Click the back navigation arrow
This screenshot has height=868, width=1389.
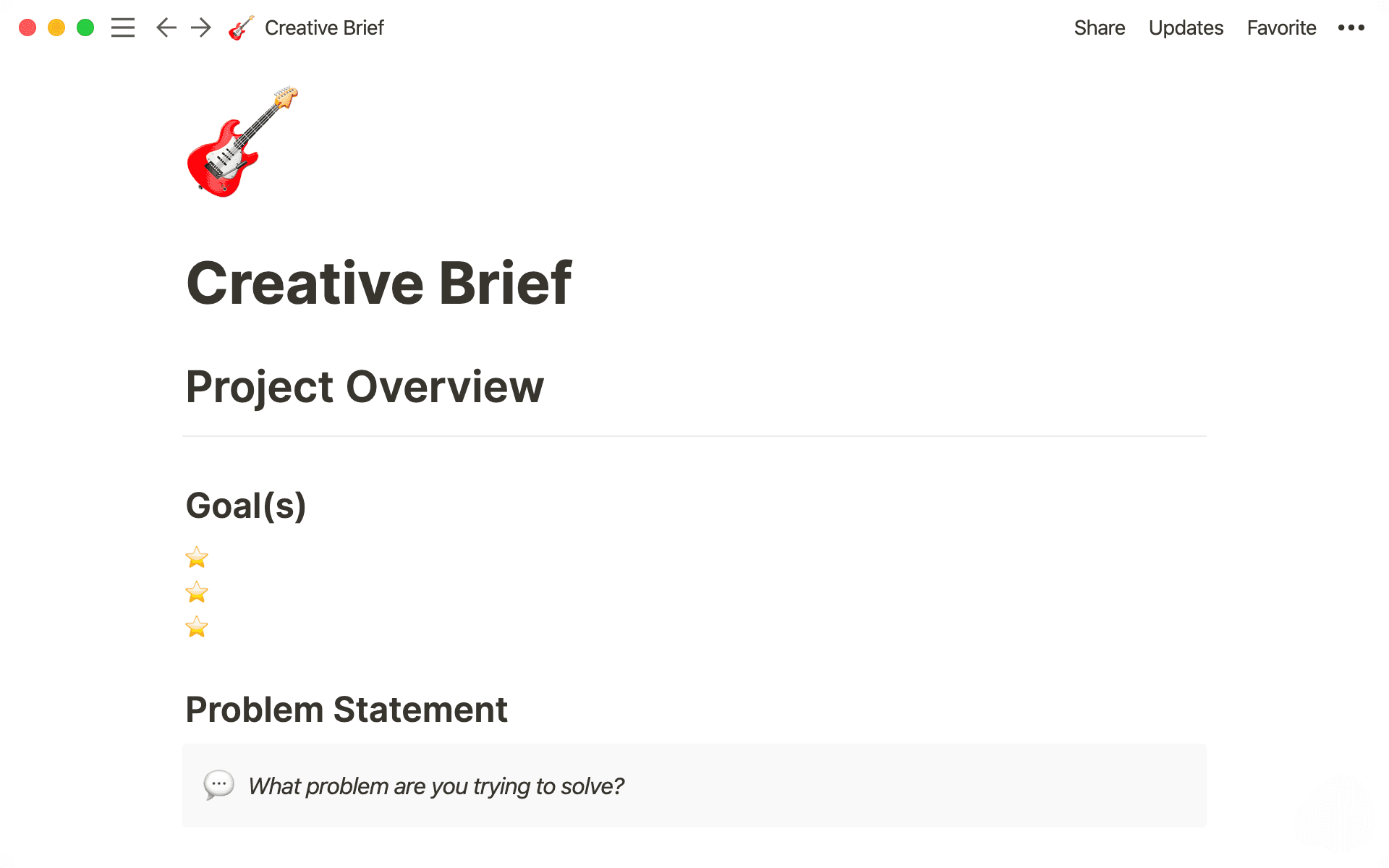tap(166, 27)
